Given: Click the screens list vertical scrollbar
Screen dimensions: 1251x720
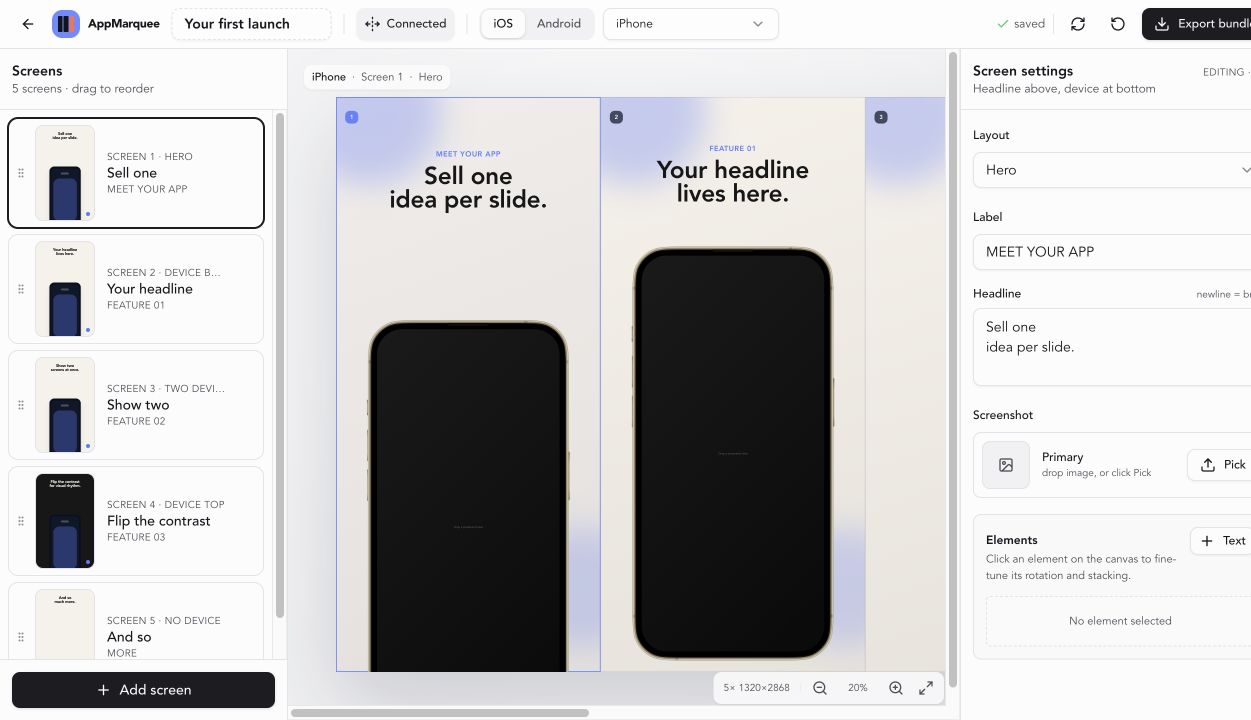Looking at the screenshot, I should (x=280, y=365).
